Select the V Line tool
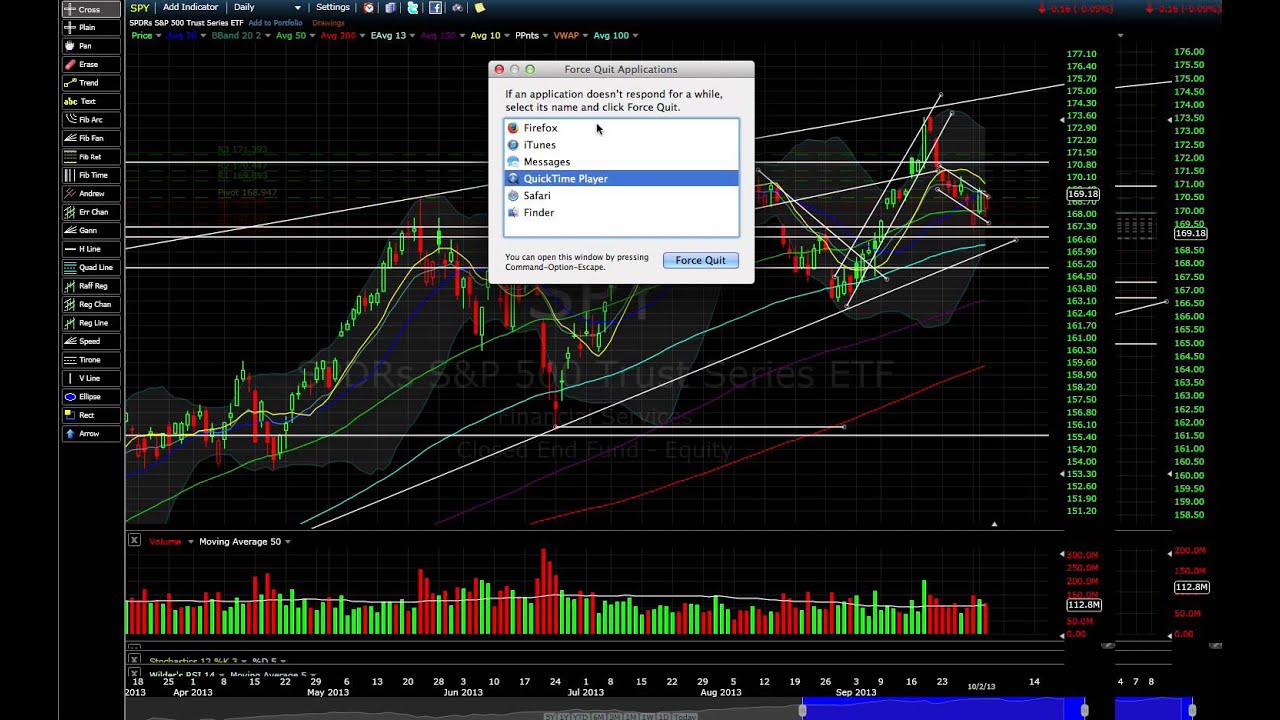 coord(90,378)
